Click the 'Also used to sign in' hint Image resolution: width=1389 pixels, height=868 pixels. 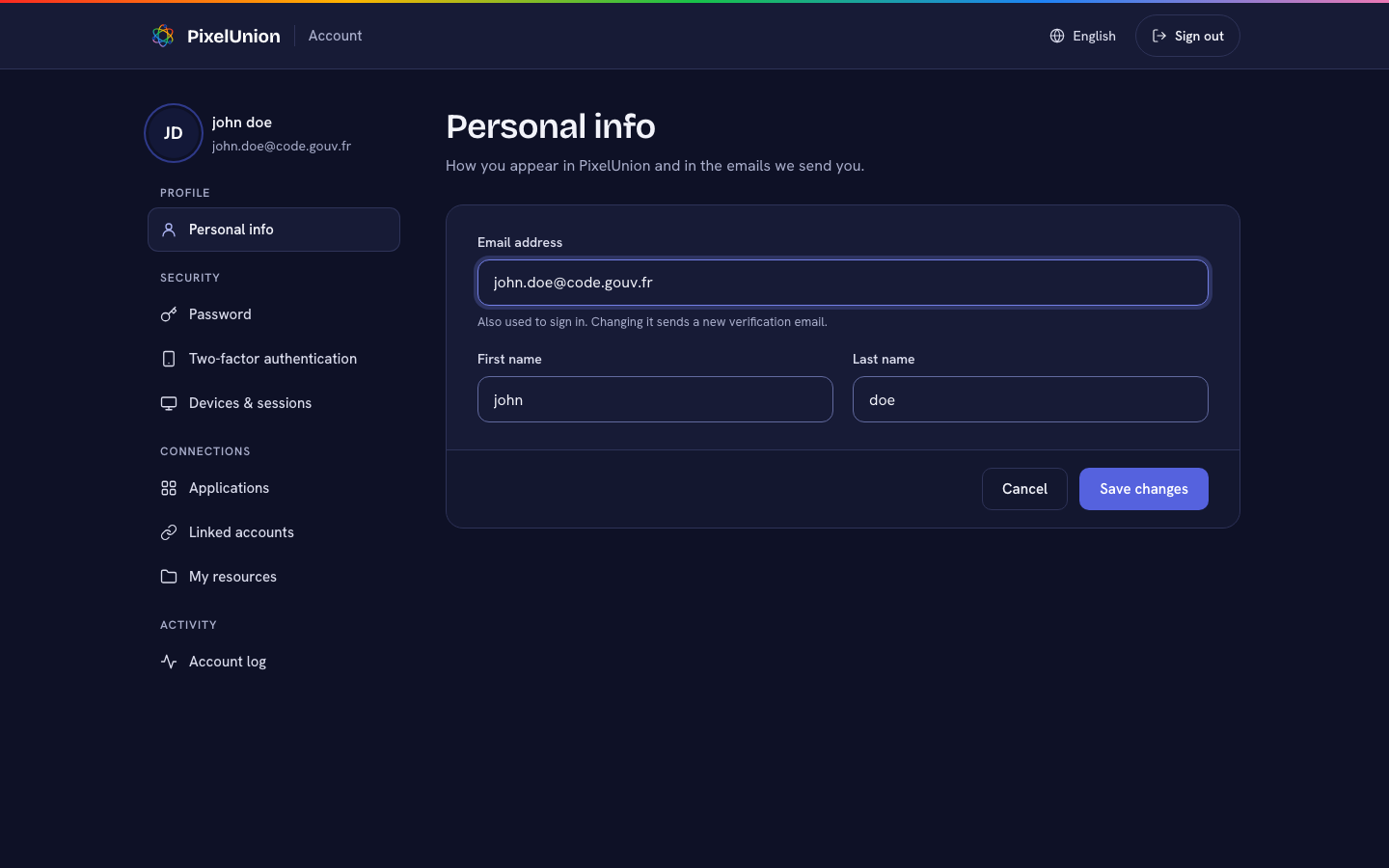coord(652,322)
